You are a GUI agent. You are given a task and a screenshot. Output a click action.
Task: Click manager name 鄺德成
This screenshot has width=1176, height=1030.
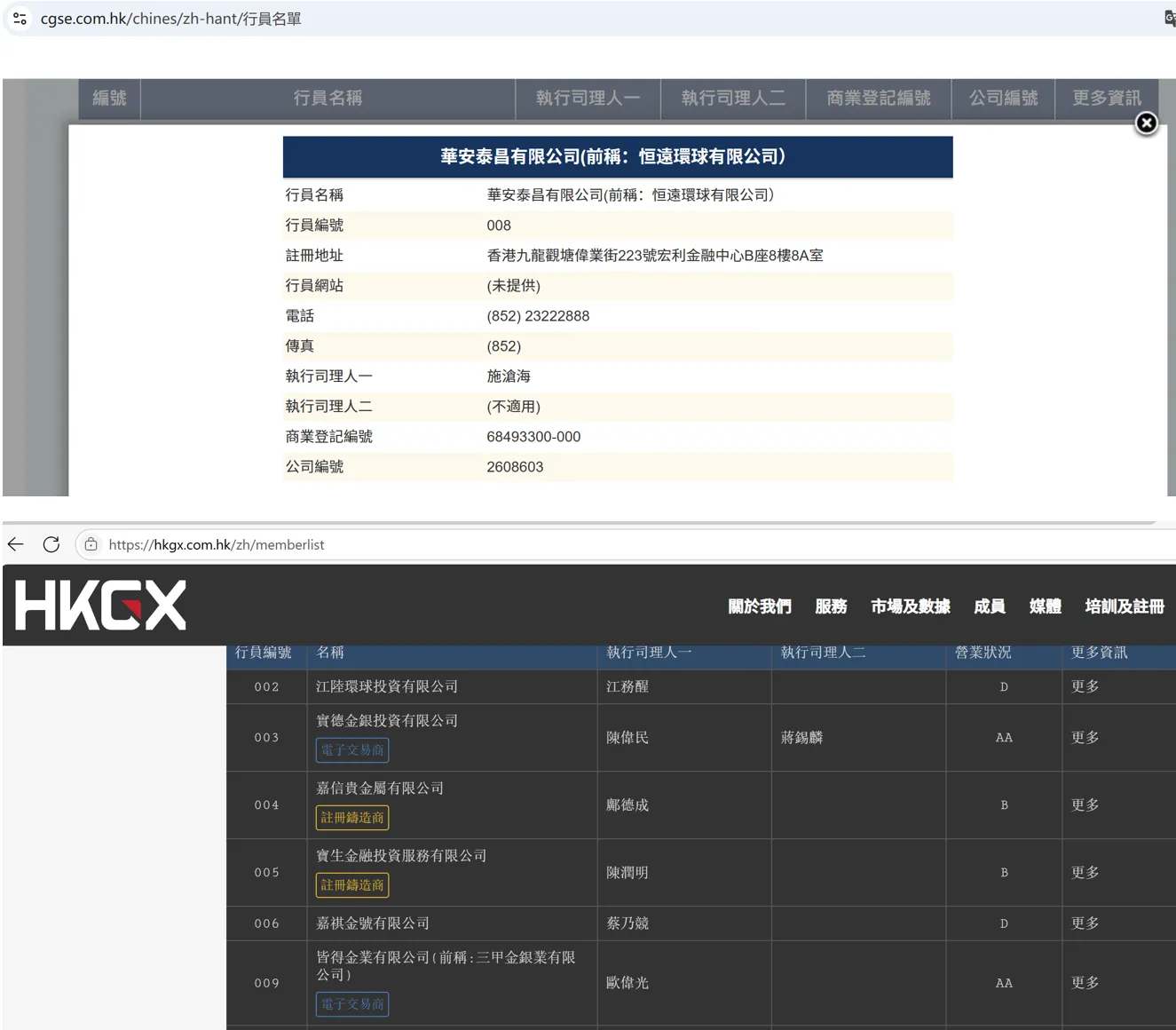pyautogui.click(x=627, y=804)
